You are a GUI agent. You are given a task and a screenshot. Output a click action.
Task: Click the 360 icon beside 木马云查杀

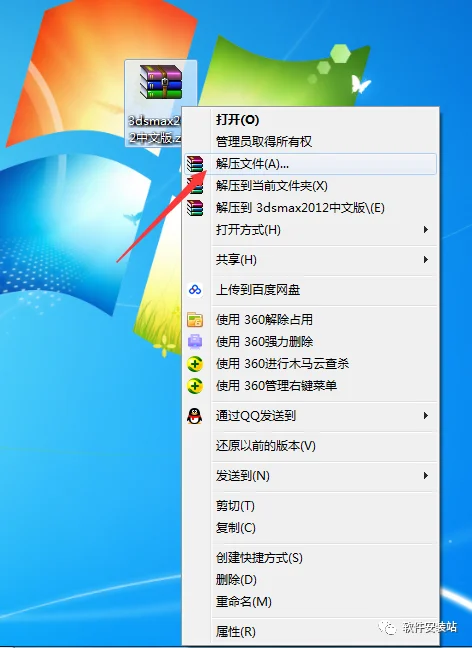point(195,364)
